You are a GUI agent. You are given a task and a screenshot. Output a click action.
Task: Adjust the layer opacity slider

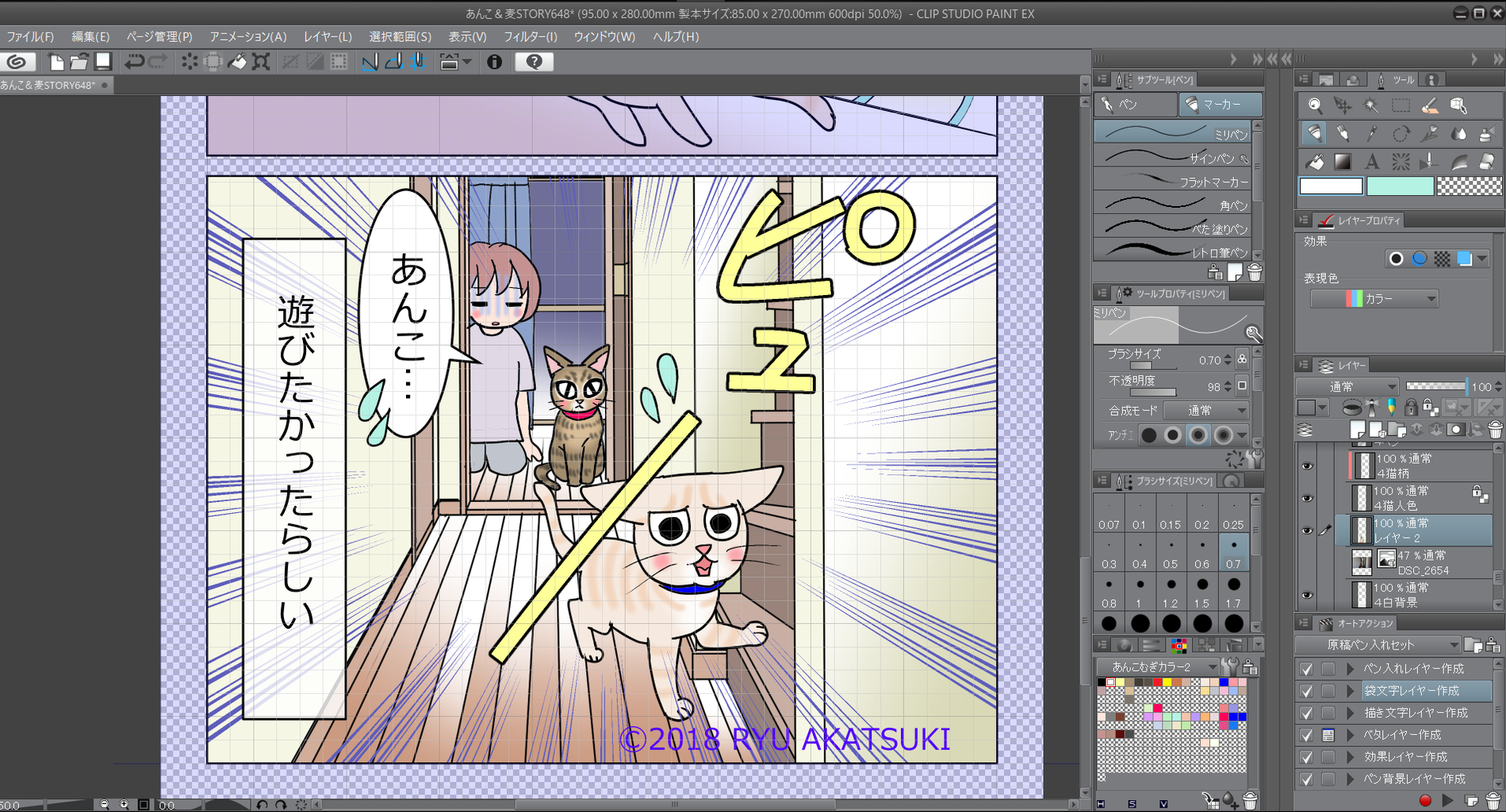point(1436,387)
